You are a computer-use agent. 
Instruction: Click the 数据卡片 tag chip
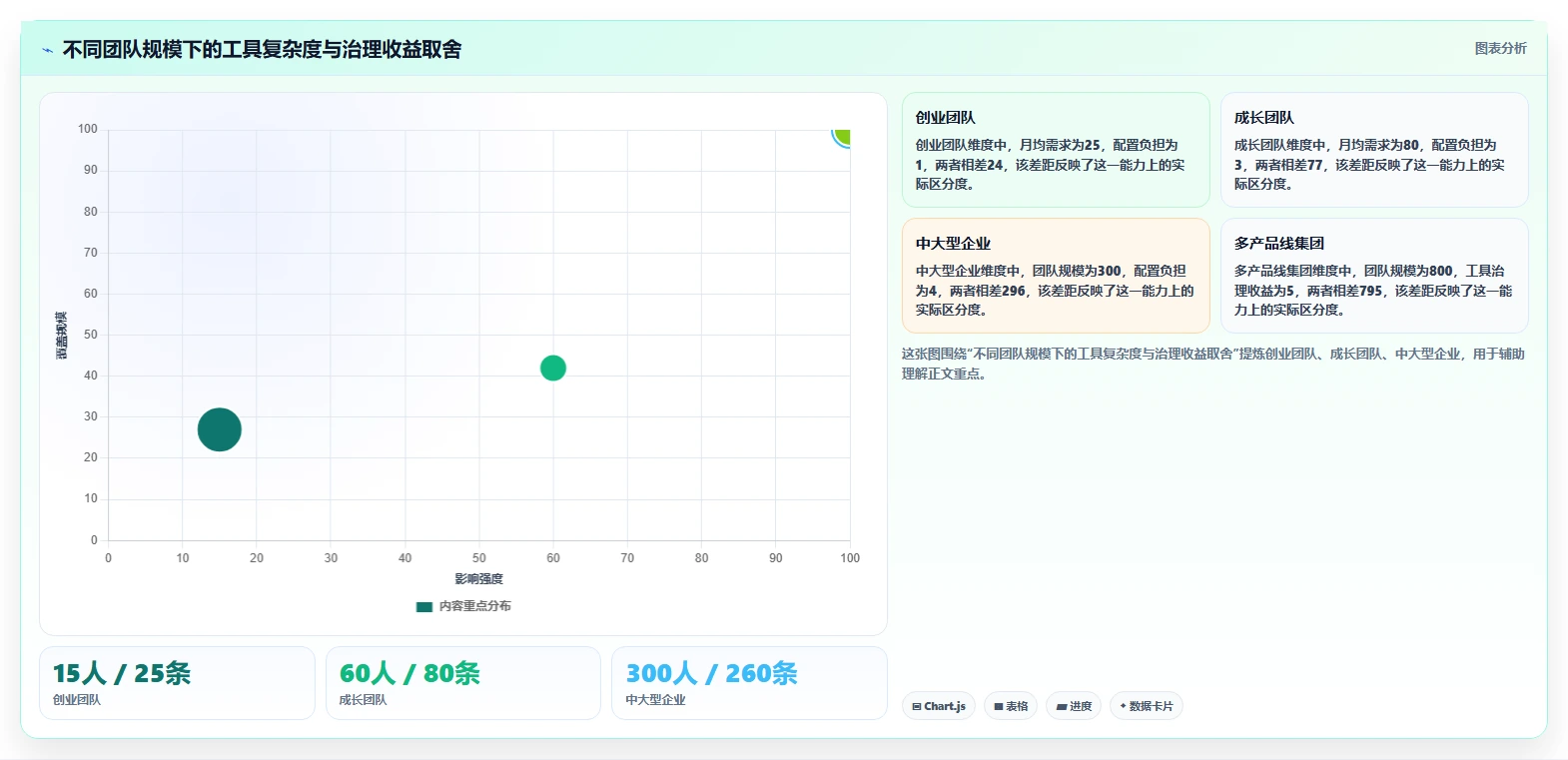[x=1147, y=706]
